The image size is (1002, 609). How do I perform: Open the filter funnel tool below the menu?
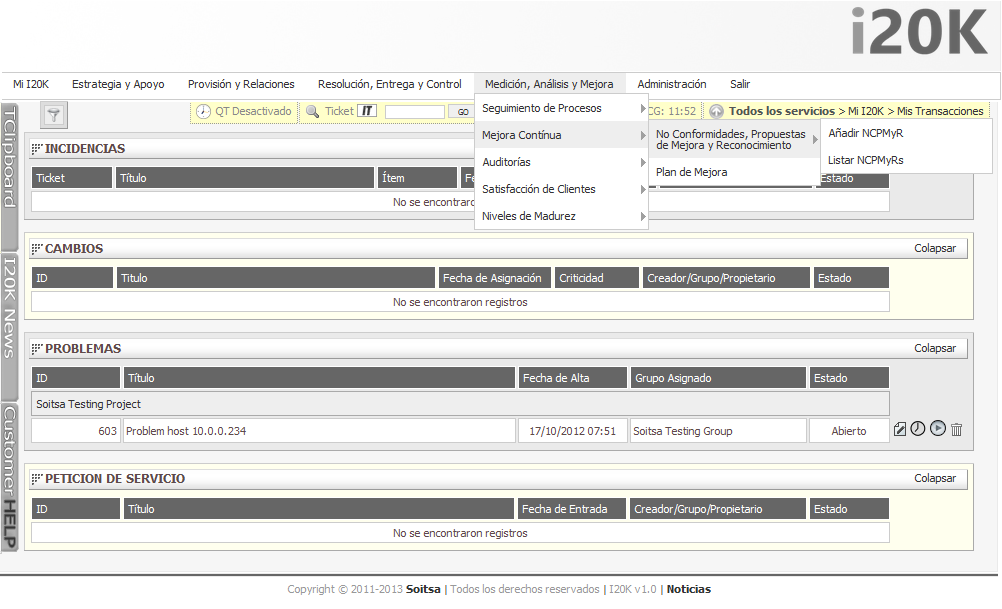click(52, 113)
